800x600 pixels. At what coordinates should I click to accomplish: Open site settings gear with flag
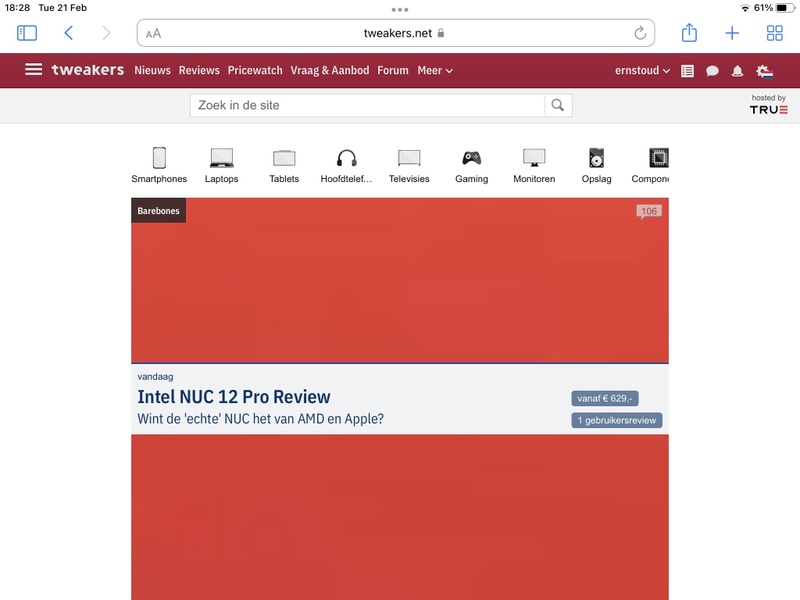click(764, 71)
